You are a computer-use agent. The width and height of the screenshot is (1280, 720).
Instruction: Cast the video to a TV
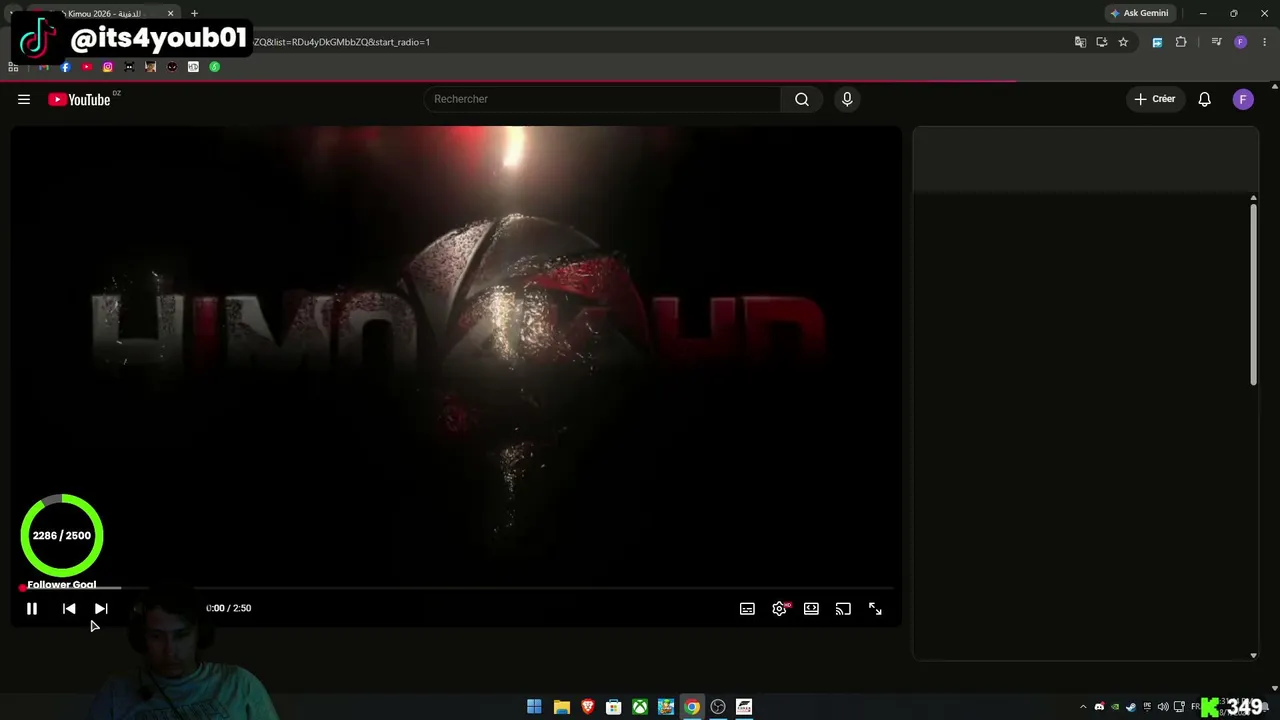pos(843,608)
